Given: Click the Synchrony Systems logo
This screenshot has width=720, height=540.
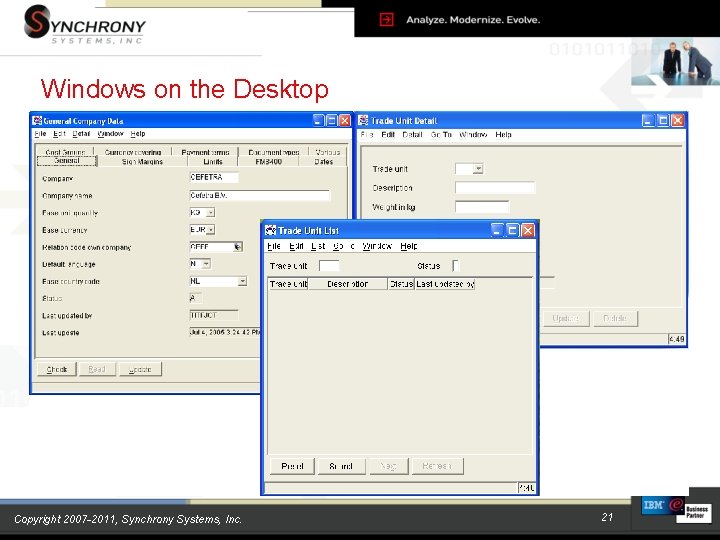Looking at the screenshot, I should [x=84, y=25].
